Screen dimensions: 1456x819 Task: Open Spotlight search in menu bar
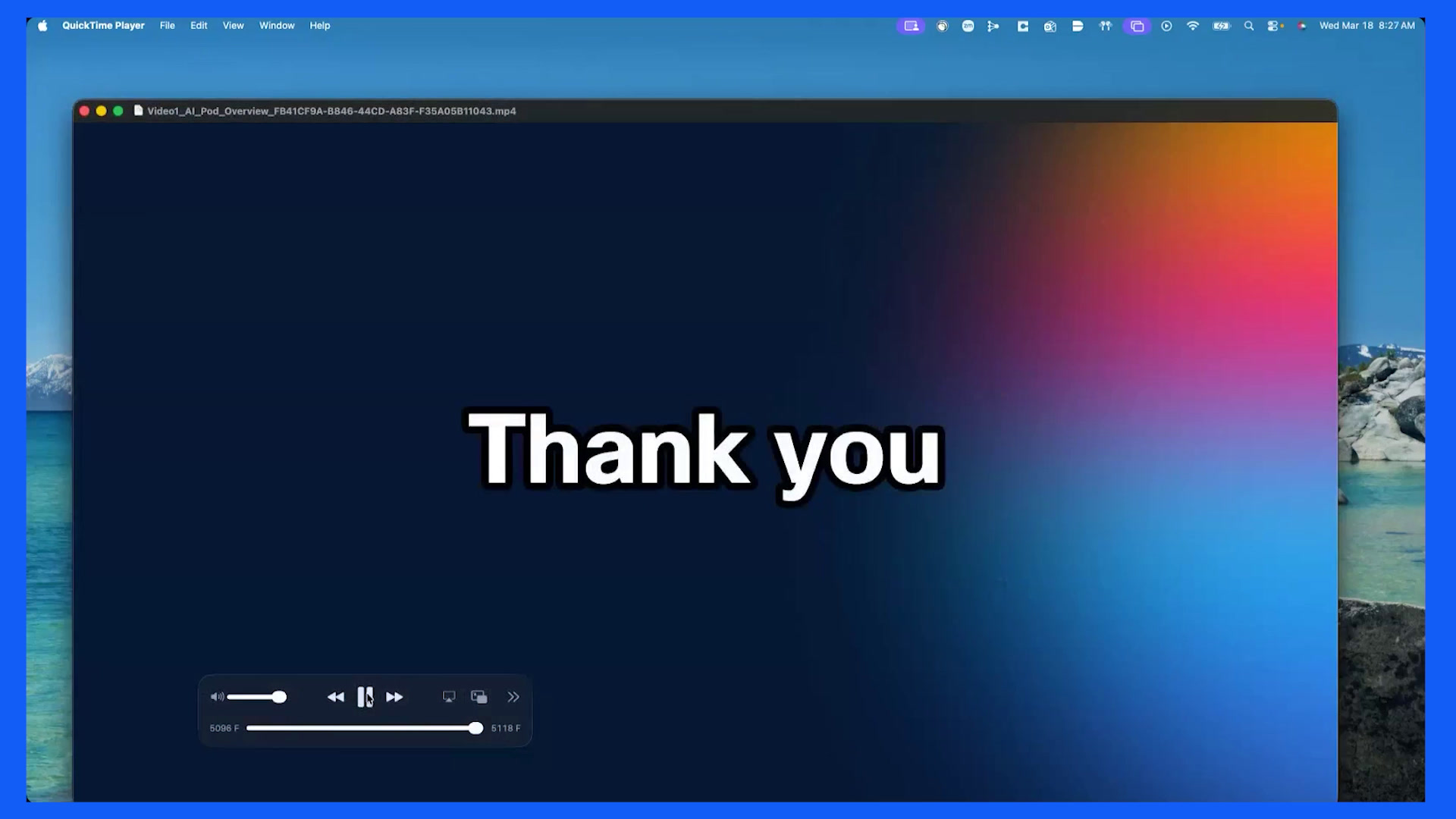[x=1249, y=26]
